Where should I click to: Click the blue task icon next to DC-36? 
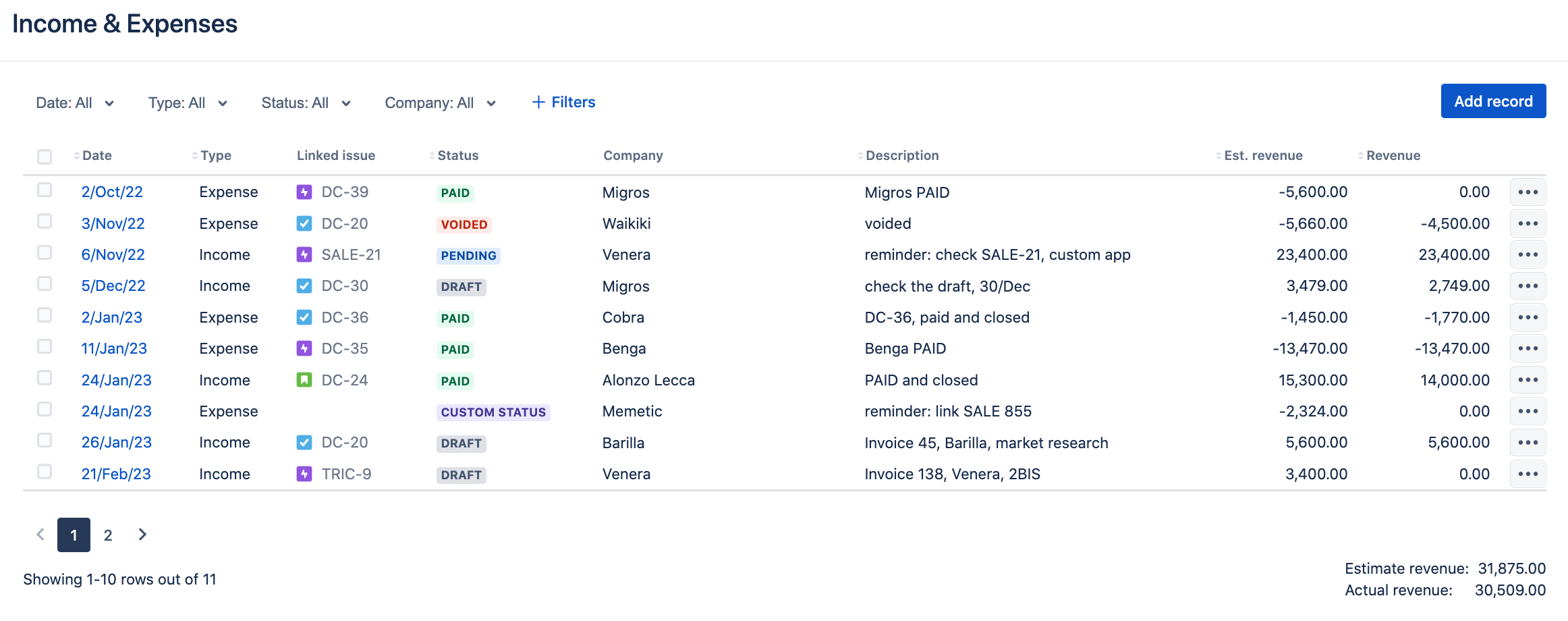tap(304, 317)
